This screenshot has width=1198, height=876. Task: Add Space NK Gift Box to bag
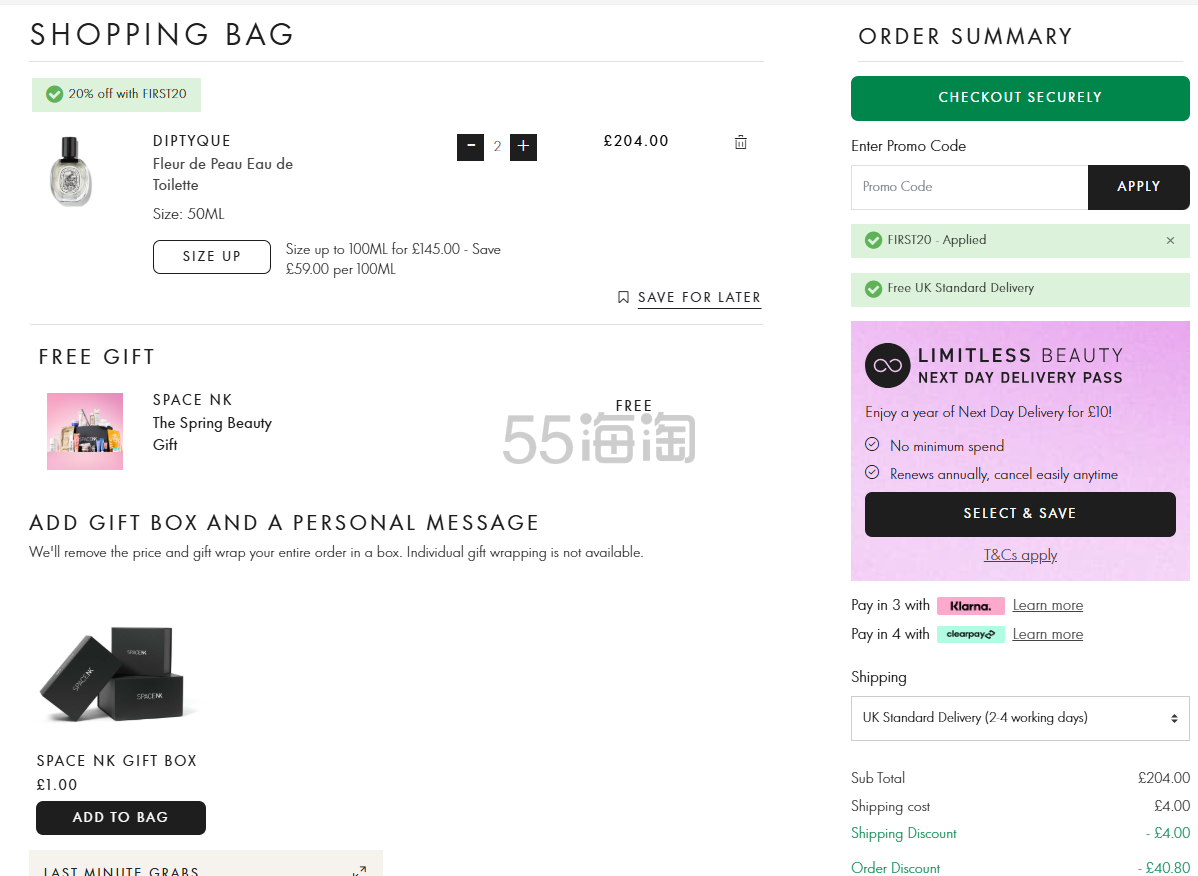pyautogui.click(x=120, y=817)
